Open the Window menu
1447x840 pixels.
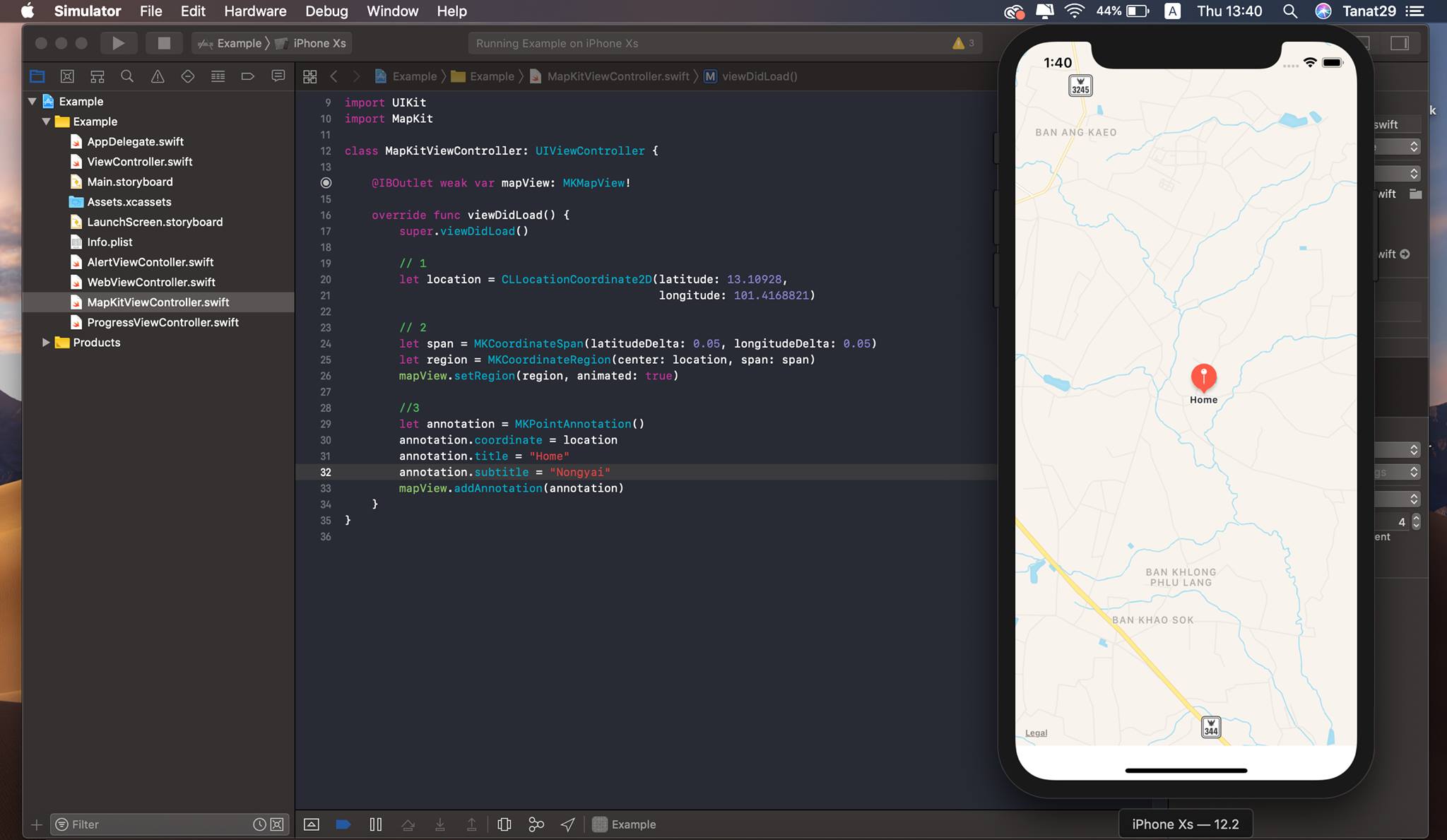pyautogui.click(x=392, y=11)
